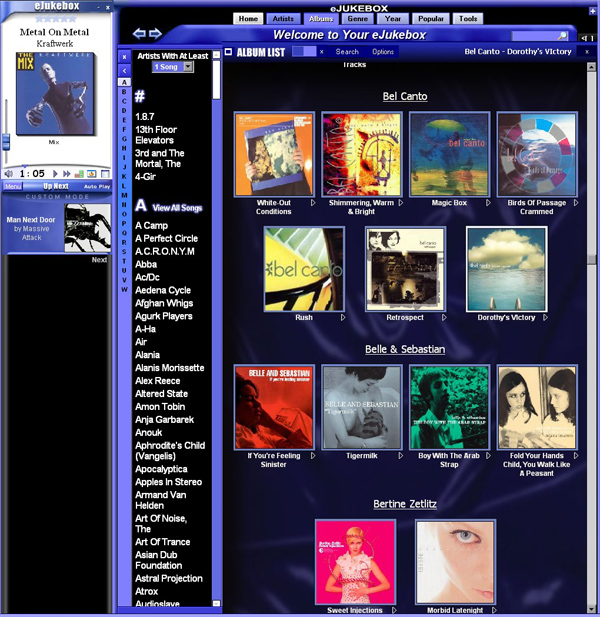
Task: Skip to the next track
Action: tap(67, 174)
